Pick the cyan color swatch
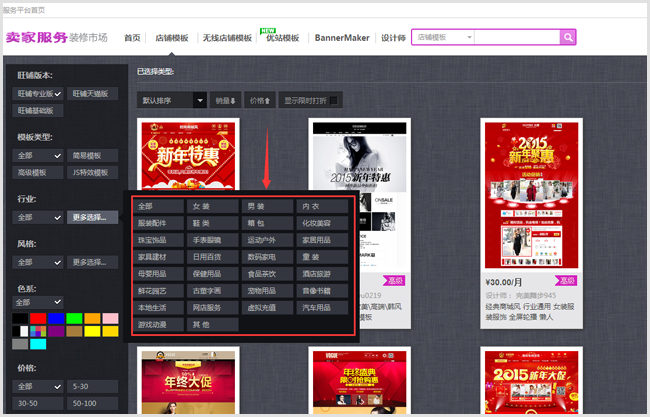Viewport: 650px width, 417px height. tap(38, 344)
